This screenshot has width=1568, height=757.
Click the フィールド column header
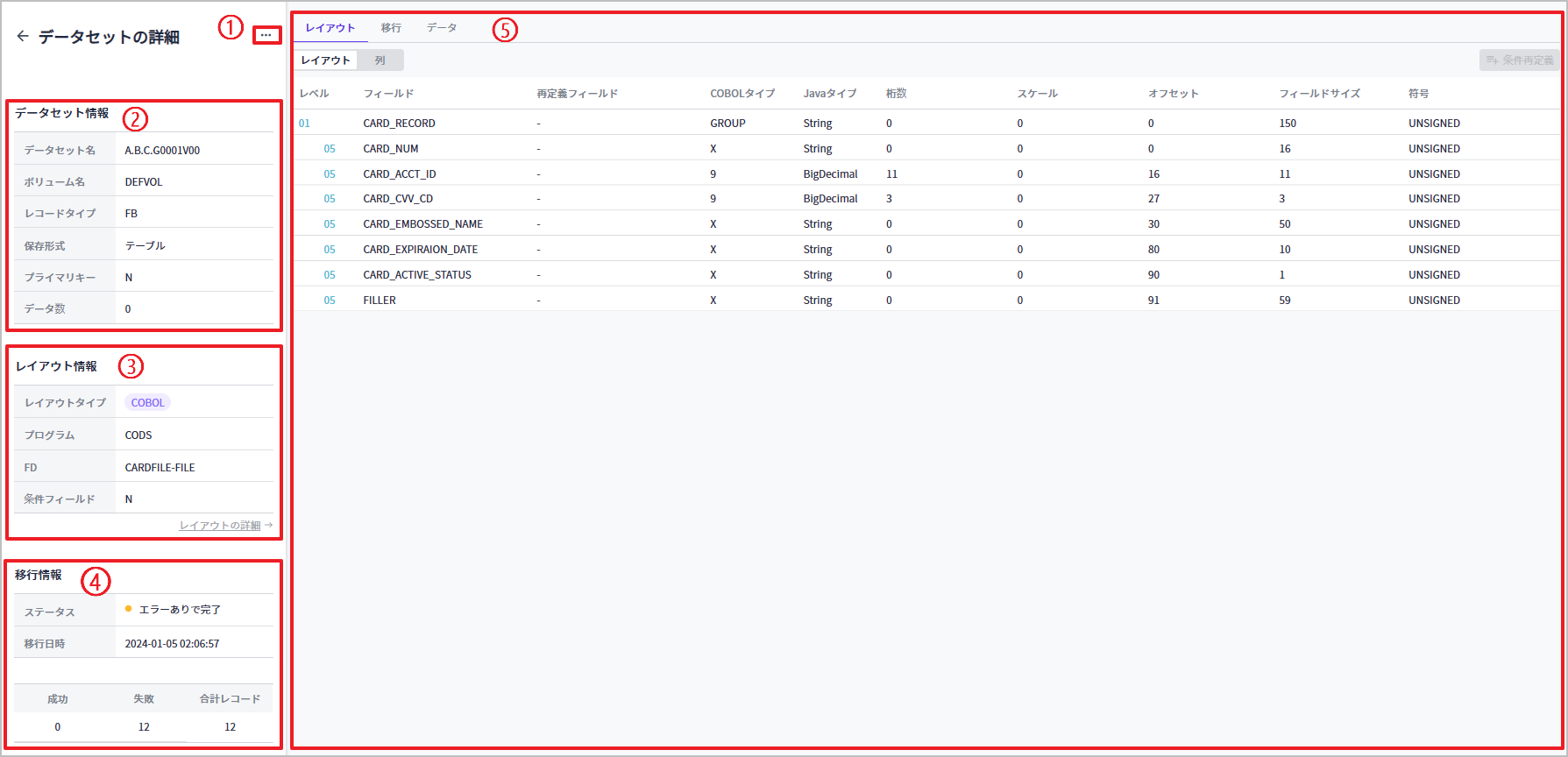point(388,94)
